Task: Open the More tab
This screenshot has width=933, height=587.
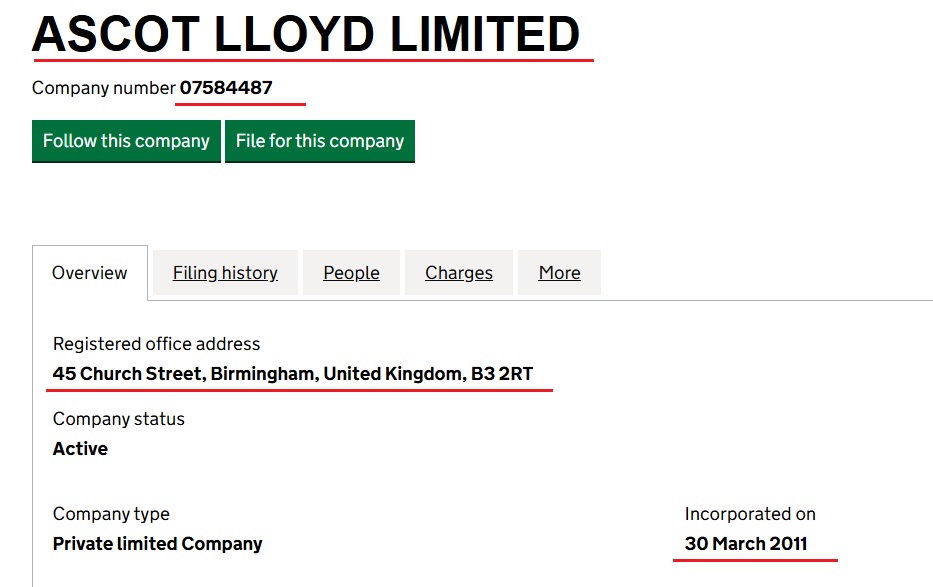Action: pos(559,273)
